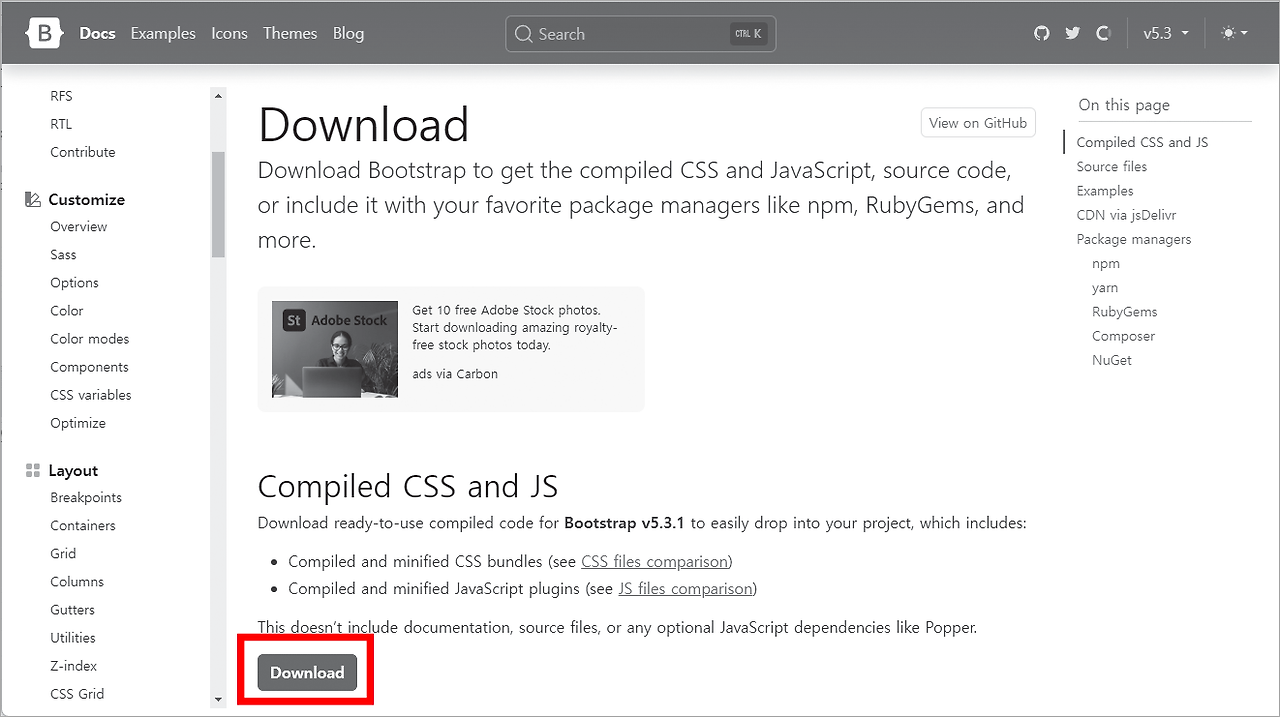Open the Open Collective icon in navbar
The image size is (1280, 717).
coord(1103,33)
